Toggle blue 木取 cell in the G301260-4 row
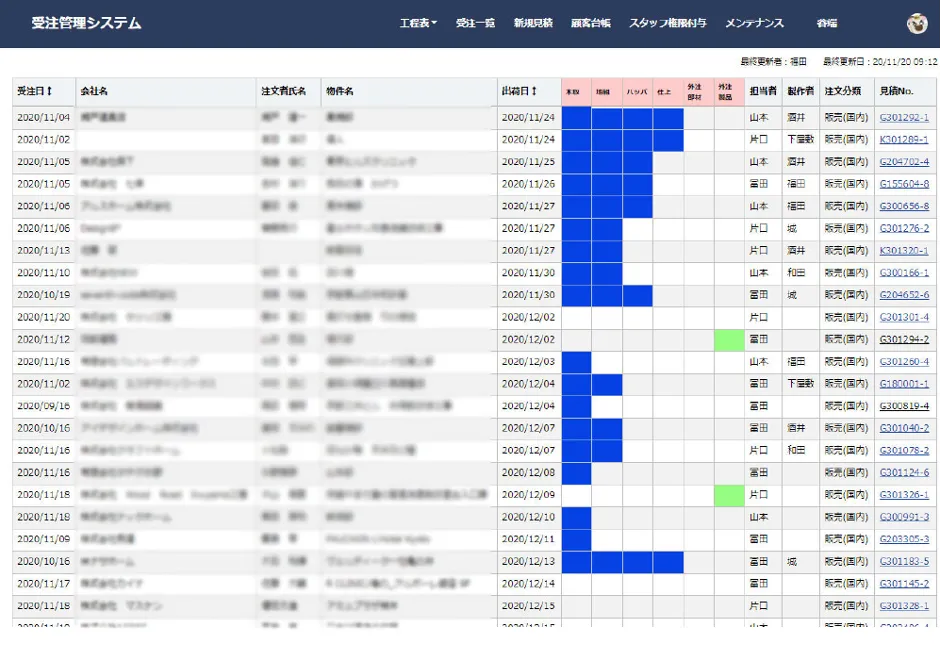The image size is (941, 645). click(576, 362)
